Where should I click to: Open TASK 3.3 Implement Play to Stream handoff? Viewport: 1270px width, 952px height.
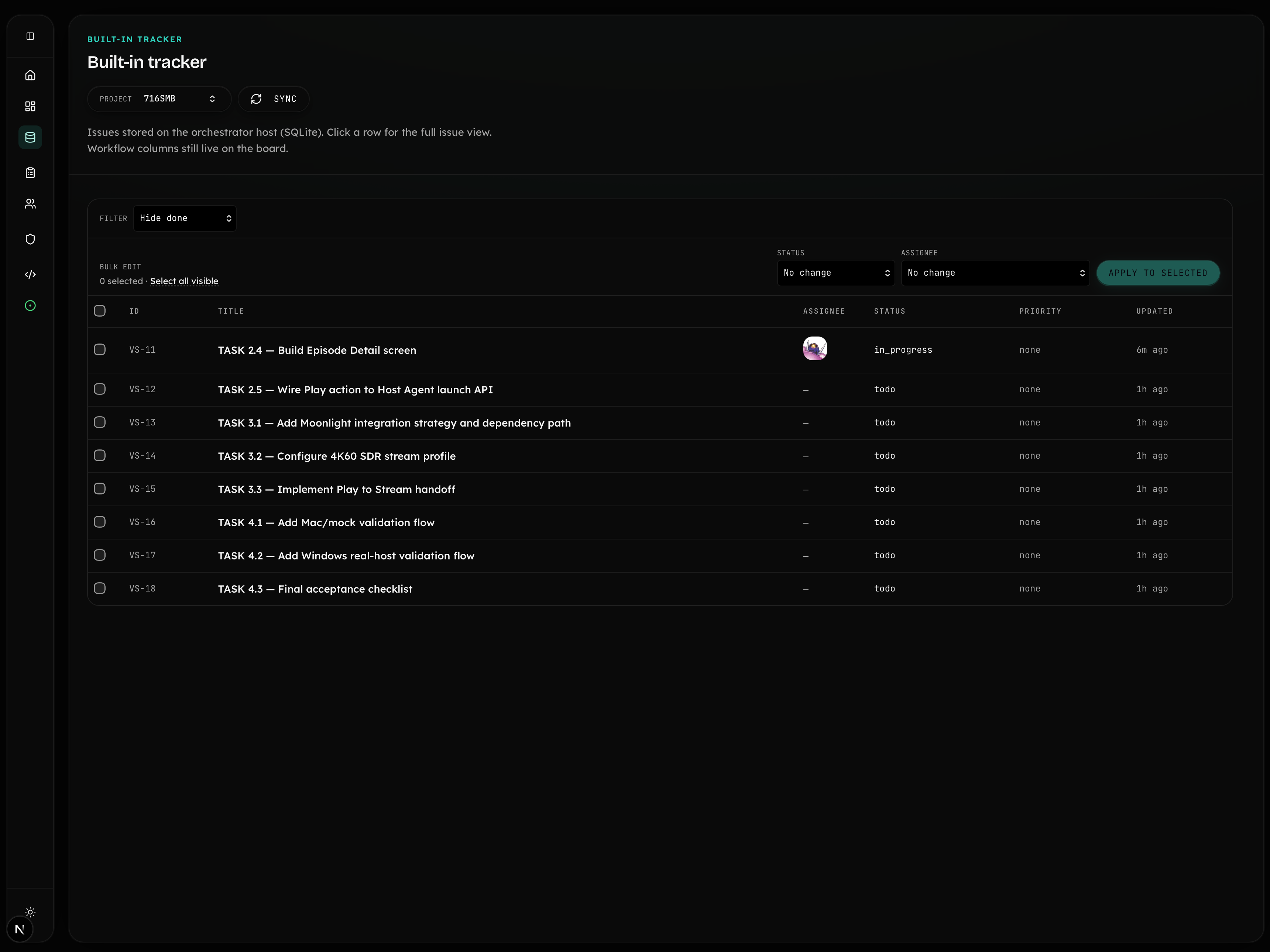336,490
